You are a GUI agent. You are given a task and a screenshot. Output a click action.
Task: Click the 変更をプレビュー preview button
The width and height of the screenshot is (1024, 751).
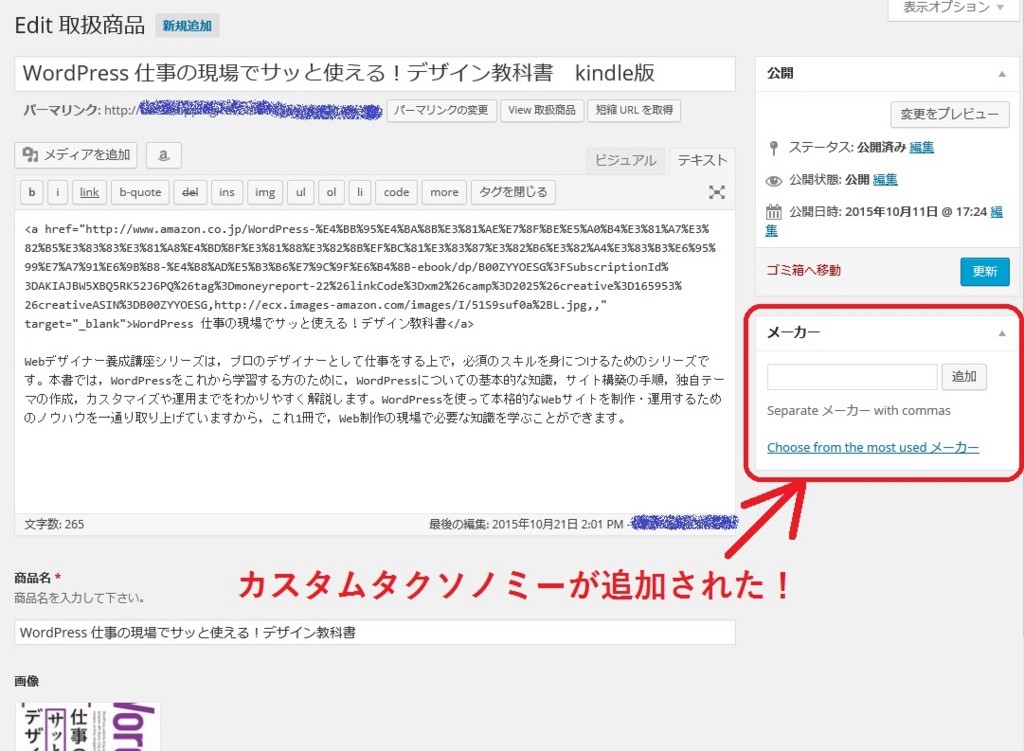[950, 114]
